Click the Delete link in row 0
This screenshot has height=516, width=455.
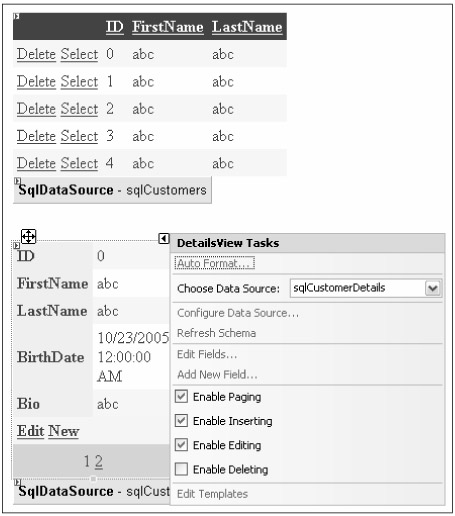click(x=36, y=54)
